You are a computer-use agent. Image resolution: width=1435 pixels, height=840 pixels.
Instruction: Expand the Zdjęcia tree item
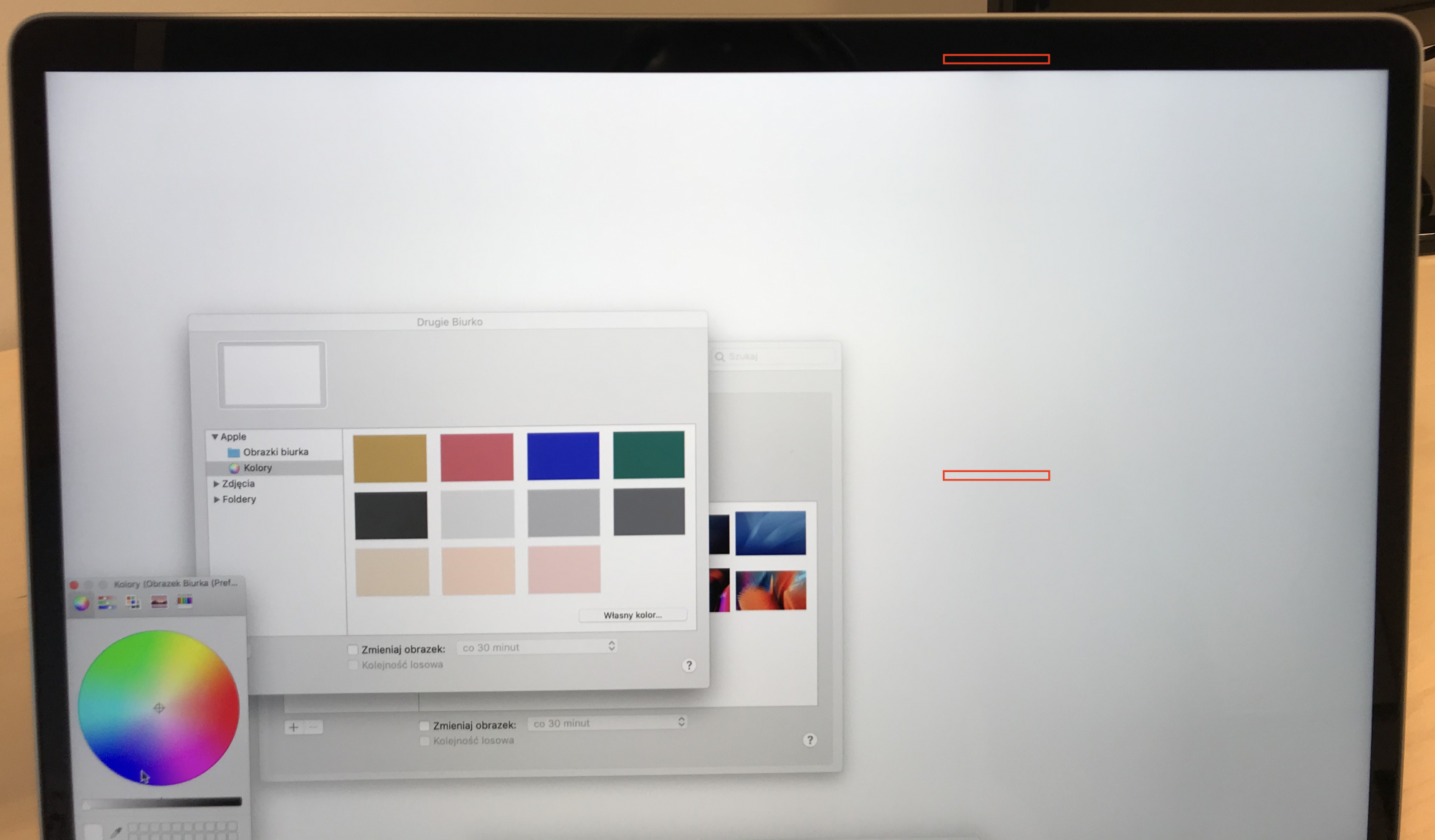pos(216,483)
